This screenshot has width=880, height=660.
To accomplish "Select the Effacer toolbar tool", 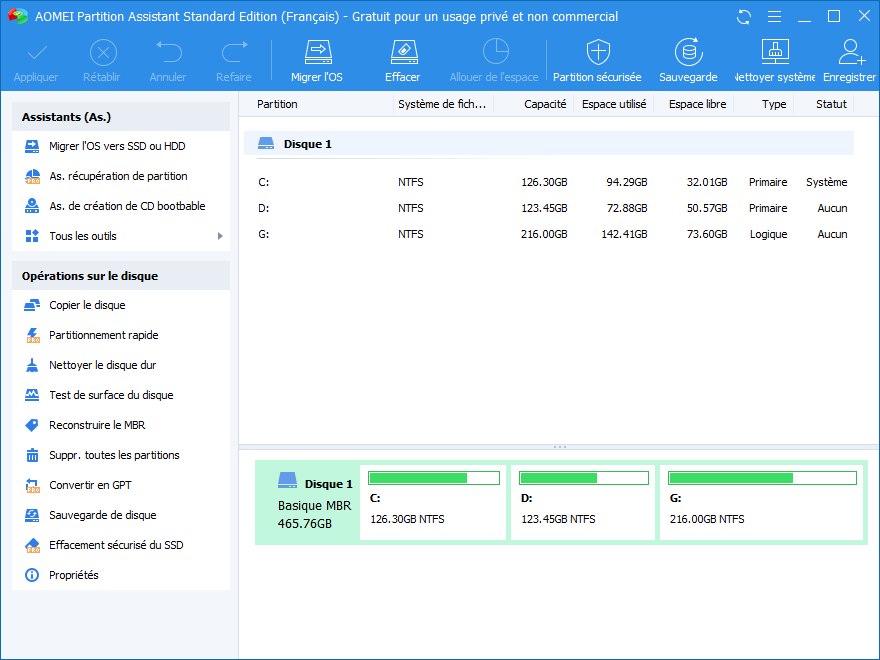I will (x=402, y=60).
